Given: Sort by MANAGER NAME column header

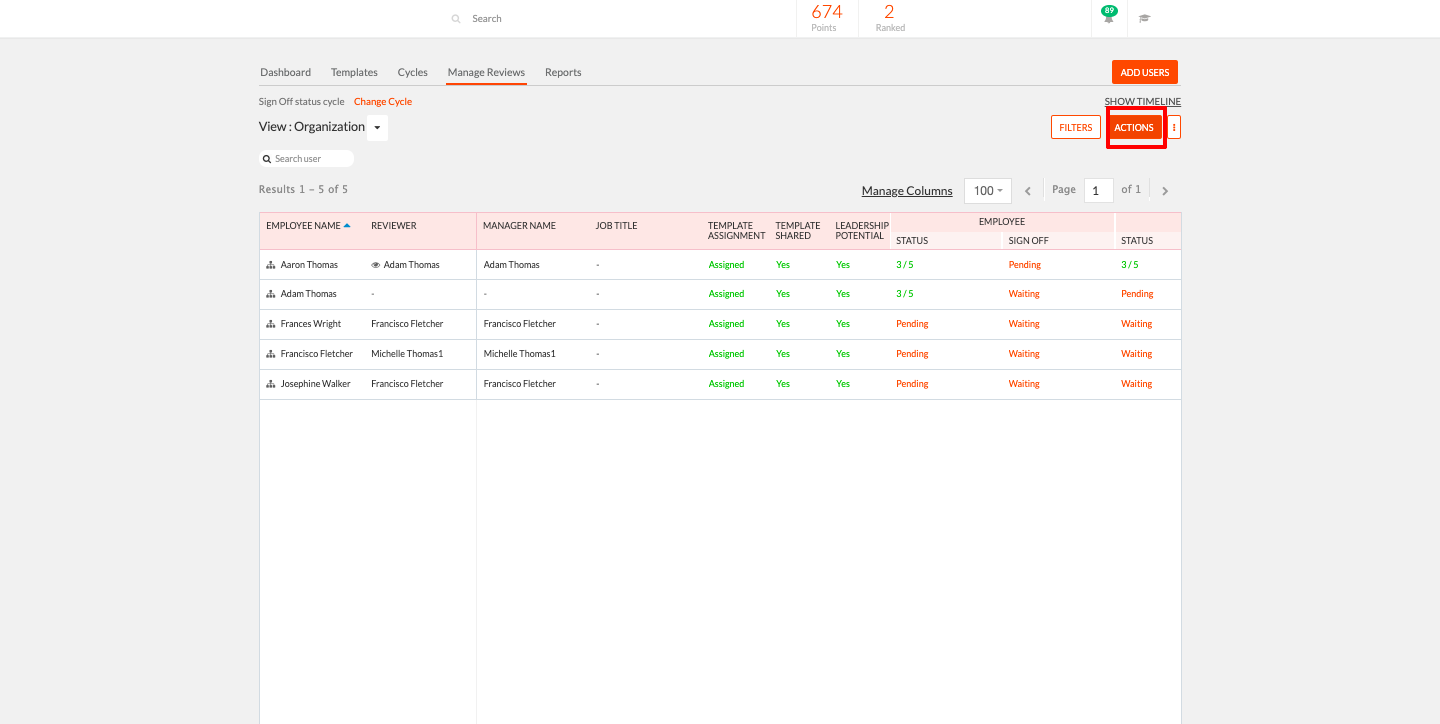Looking at the screenshot, I should (x=519, y=226).
